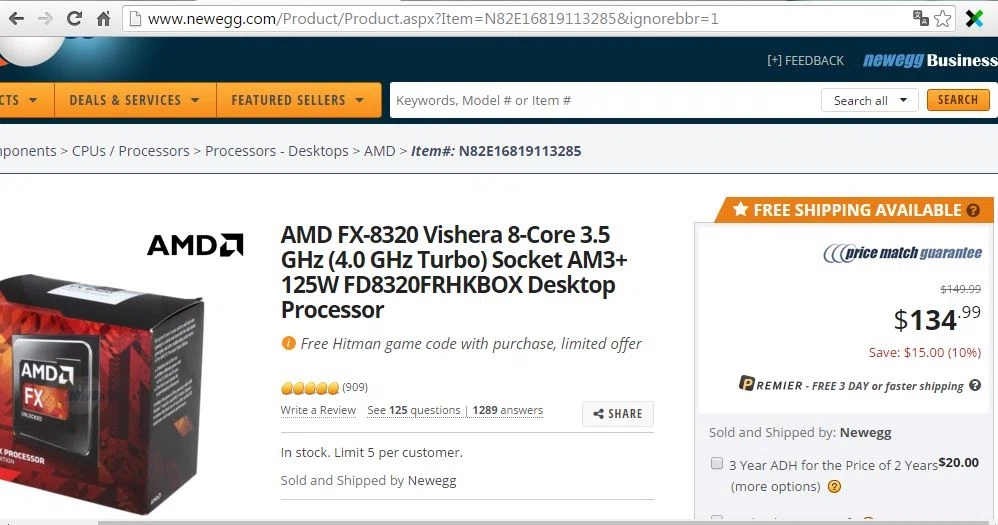This screenshot has width=998, height=525.
Task: Bookmark this page with the star icon
Action: 943,18
